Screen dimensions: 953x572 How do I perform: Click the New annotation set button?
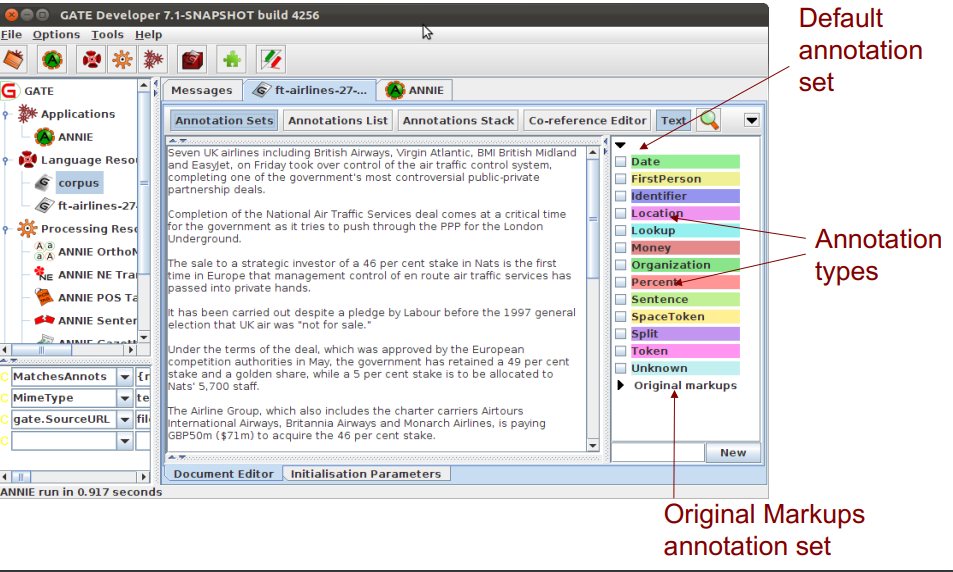[733, 452]
